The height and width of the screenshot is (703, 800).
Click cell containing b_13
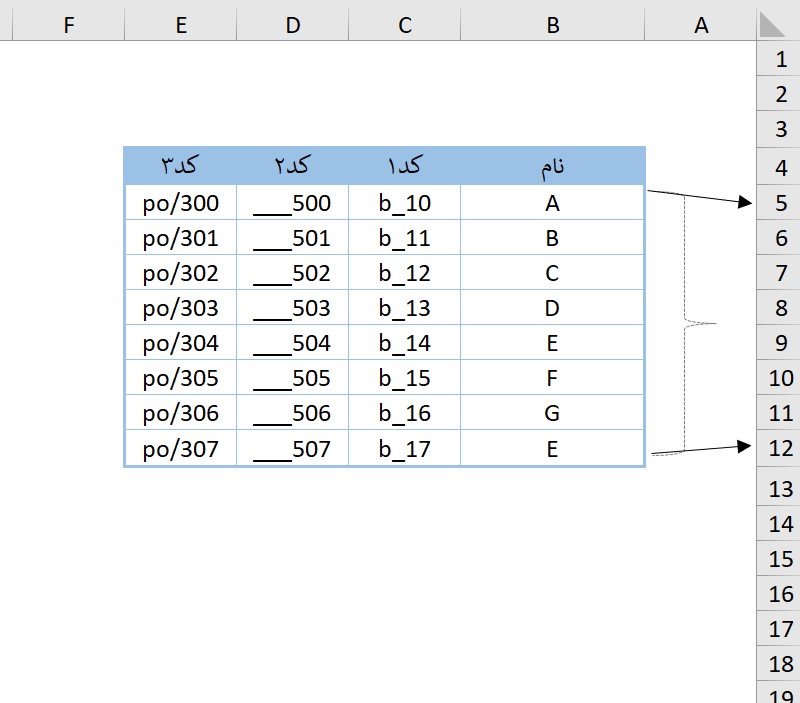[x=404, y=308]
